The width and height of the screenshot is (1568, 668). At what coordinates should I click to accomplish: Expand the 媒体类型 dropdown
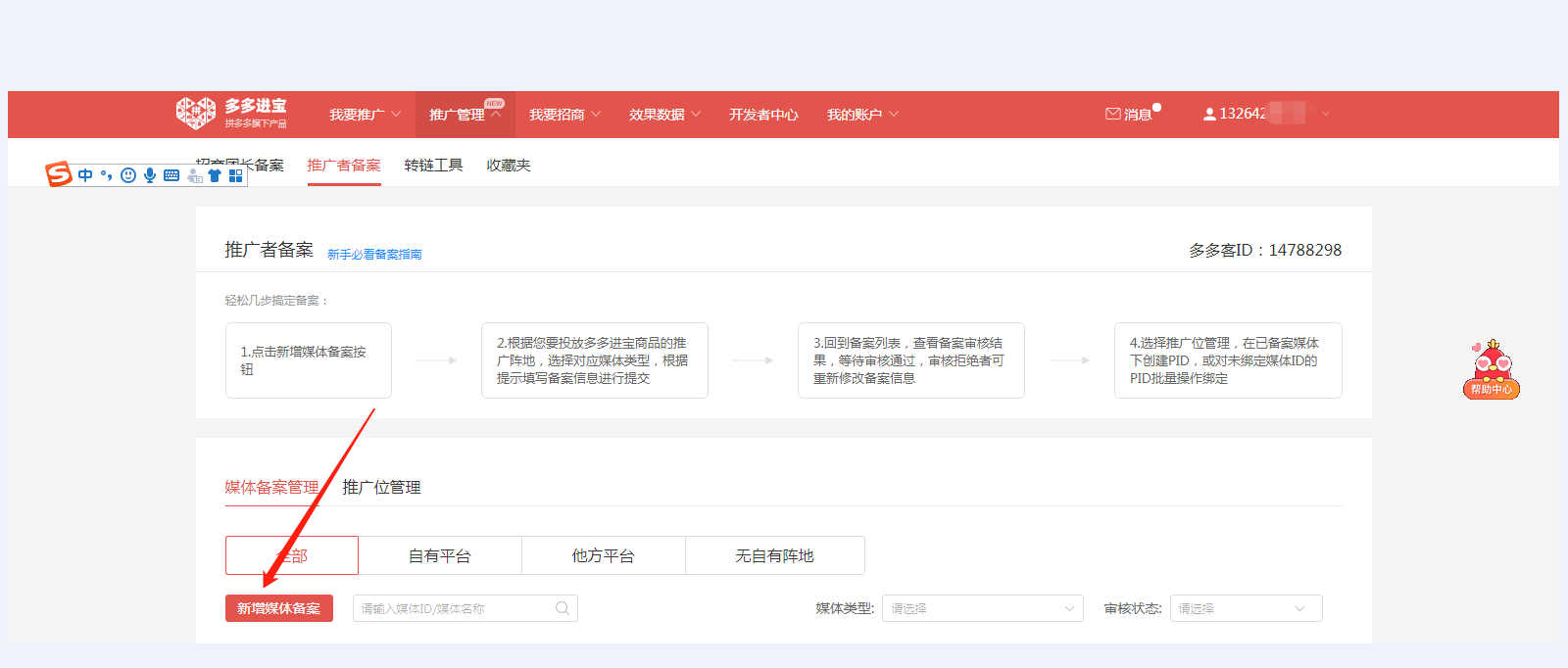point(982,608)
